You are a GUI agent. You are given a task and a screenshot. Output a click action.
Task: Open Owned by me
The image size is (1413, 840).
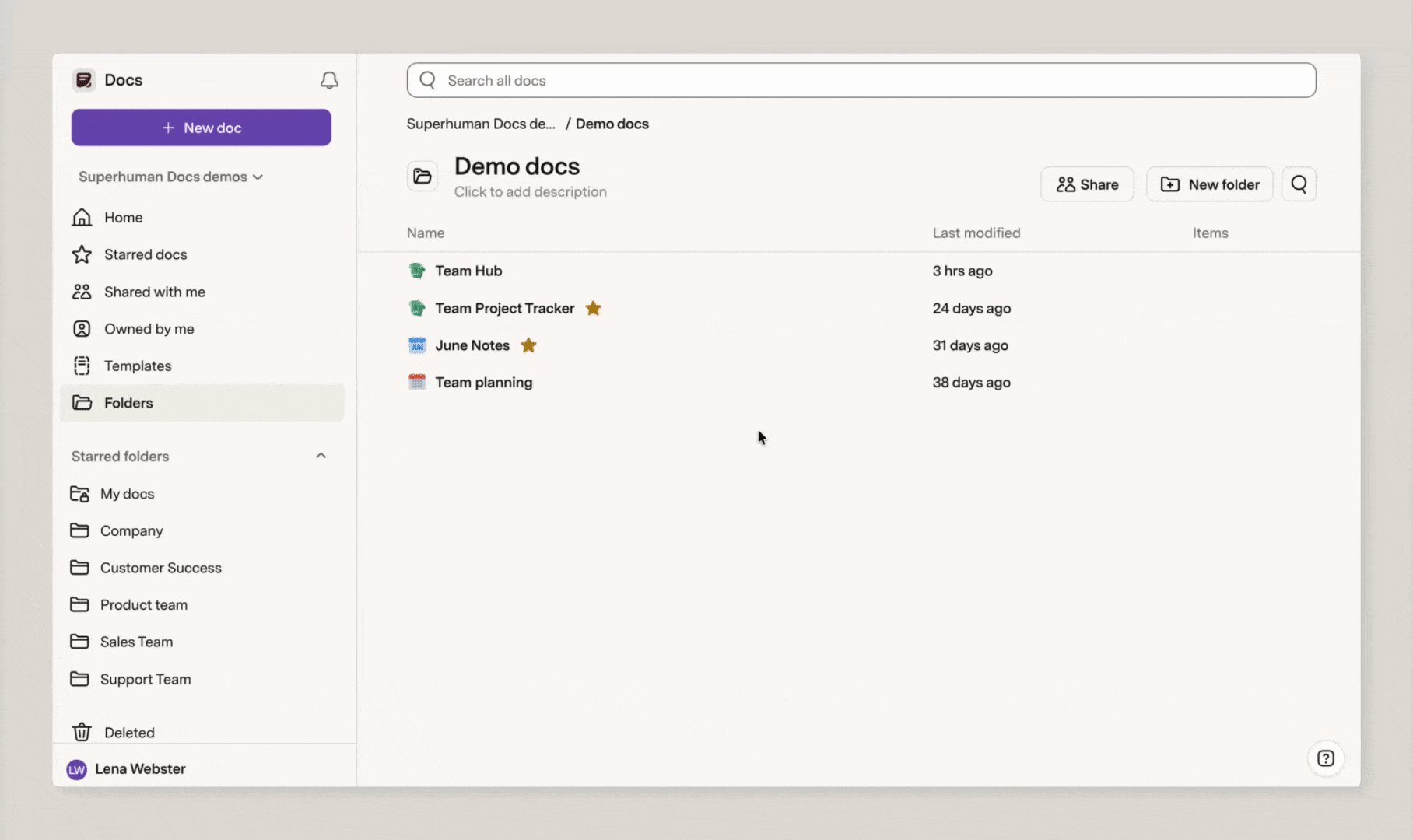pyautogui.click(x=202, y=329)
